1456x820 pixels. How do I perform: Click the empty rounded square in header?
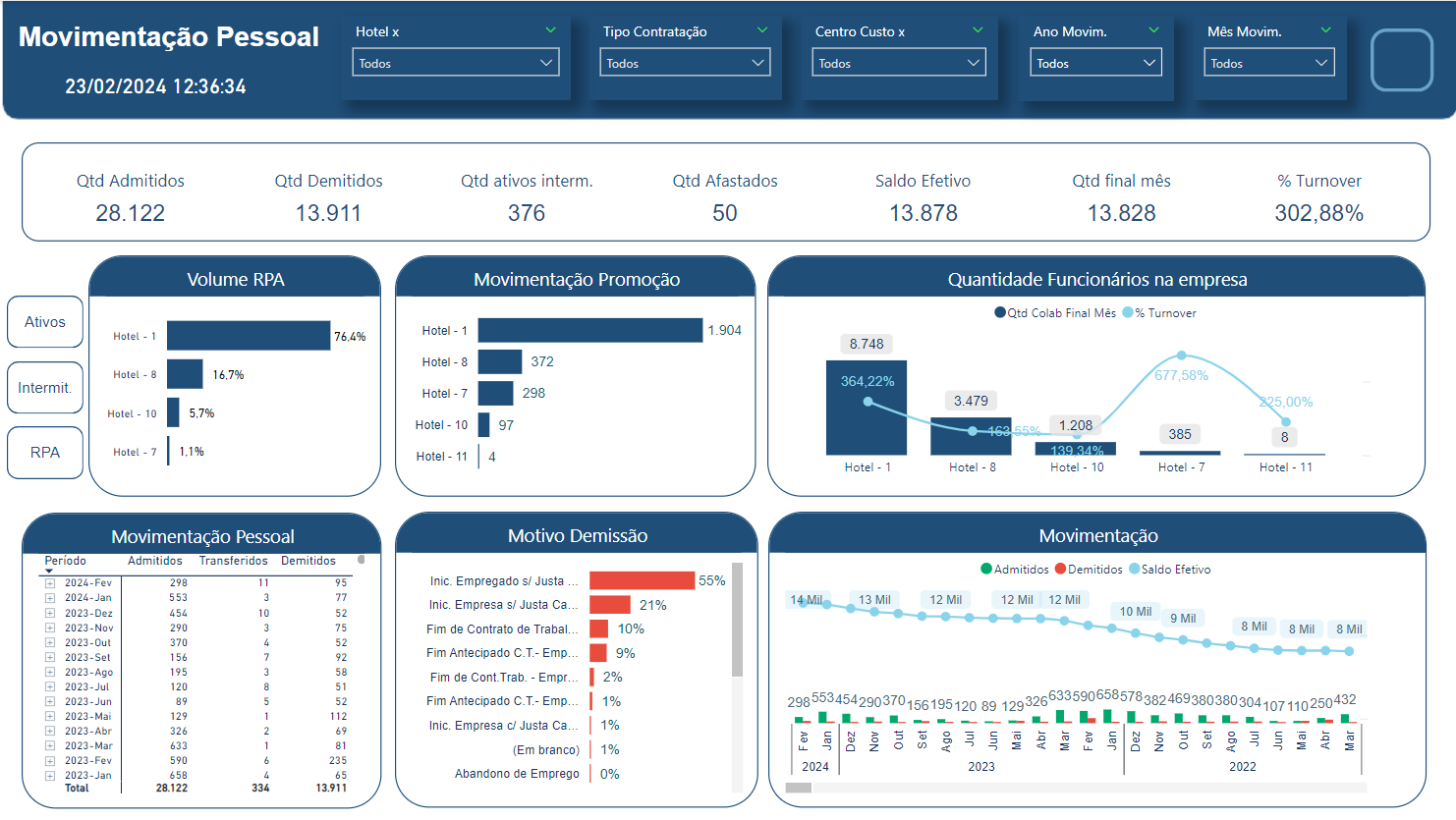1402,60
